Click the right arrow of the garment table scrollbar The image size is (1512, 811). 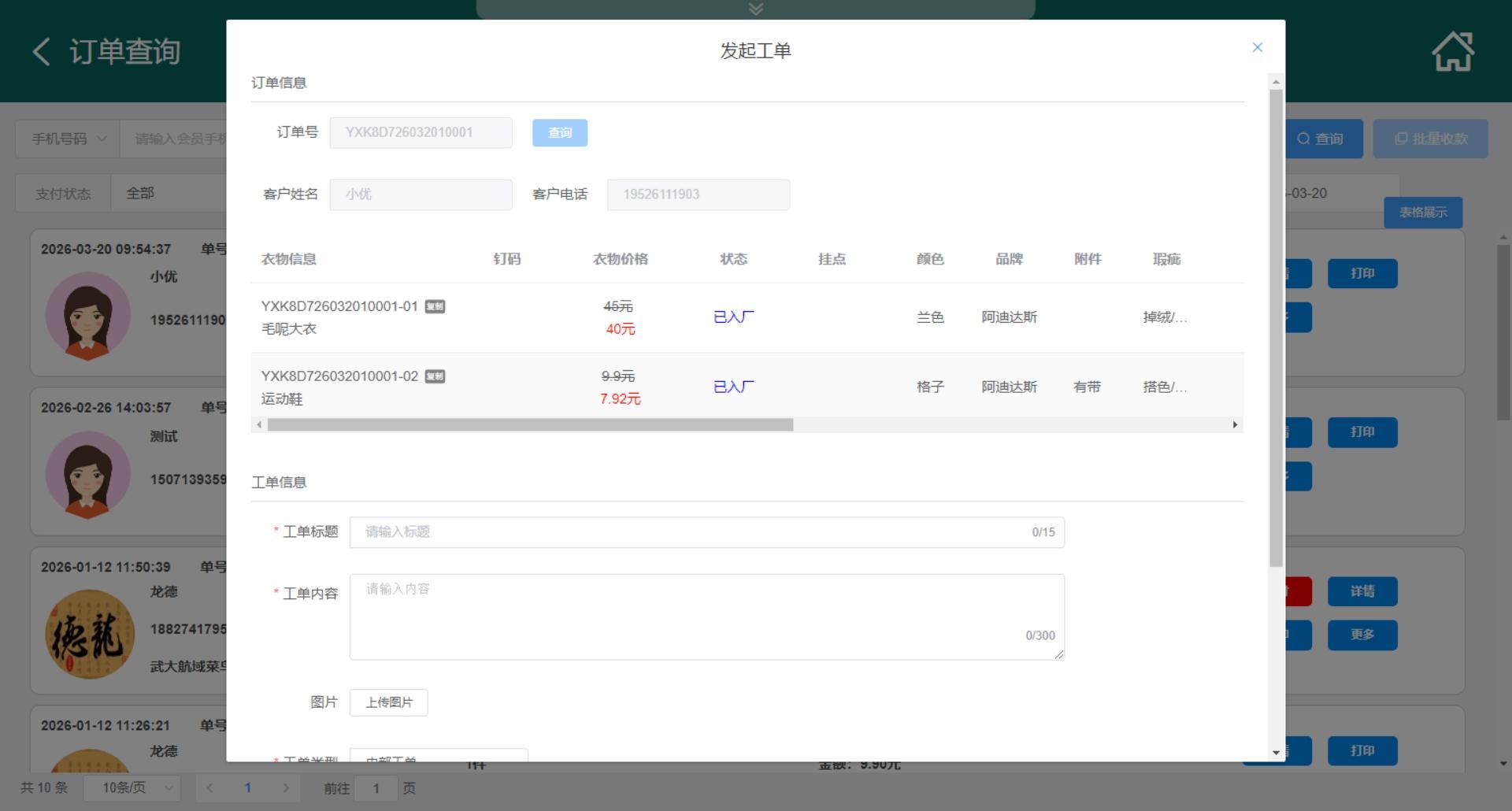tap(1234, 425)
